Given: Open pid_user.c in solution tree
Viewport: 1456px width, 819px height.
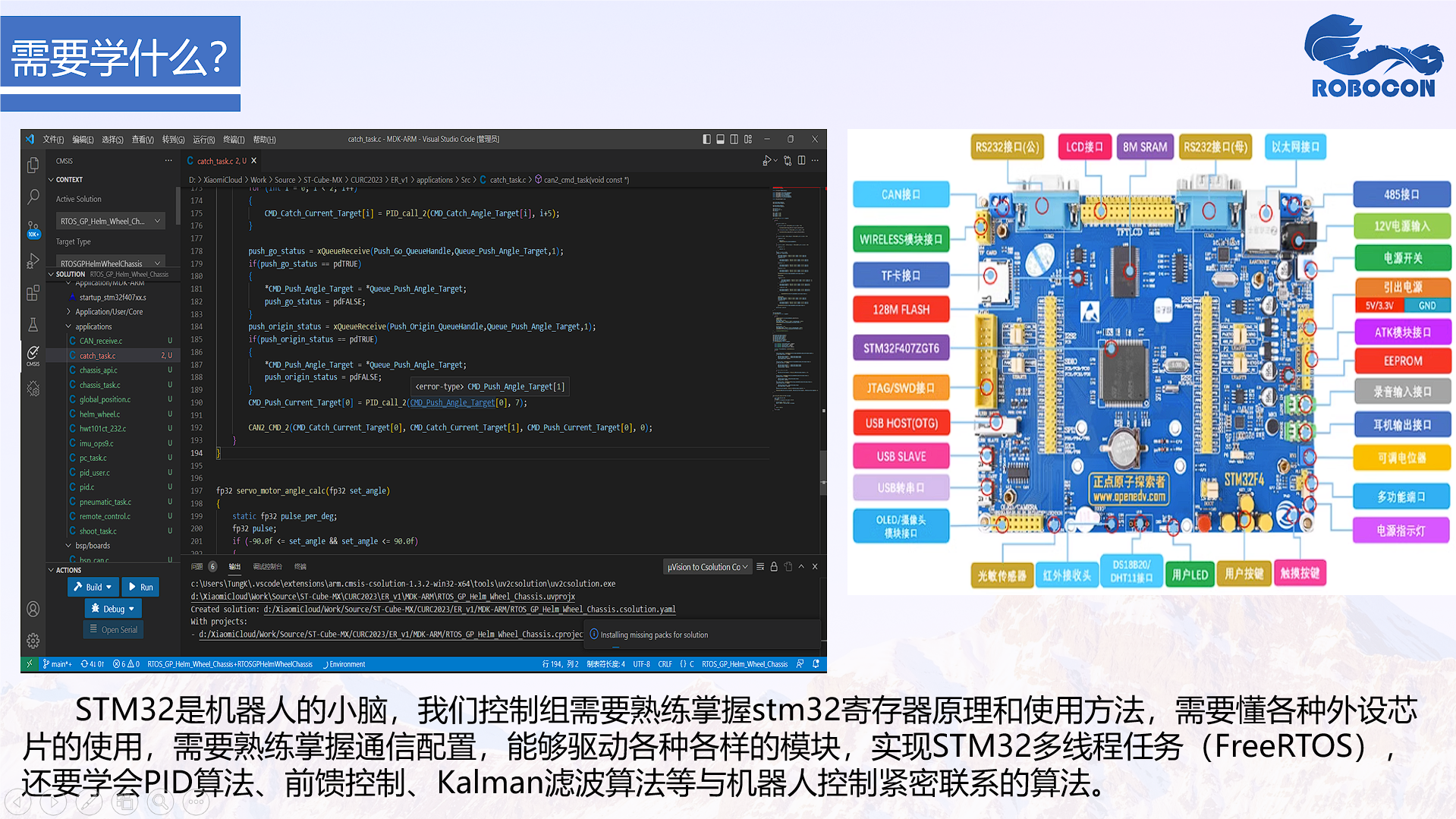Looking at the screenshot, I should pos(95,473).
